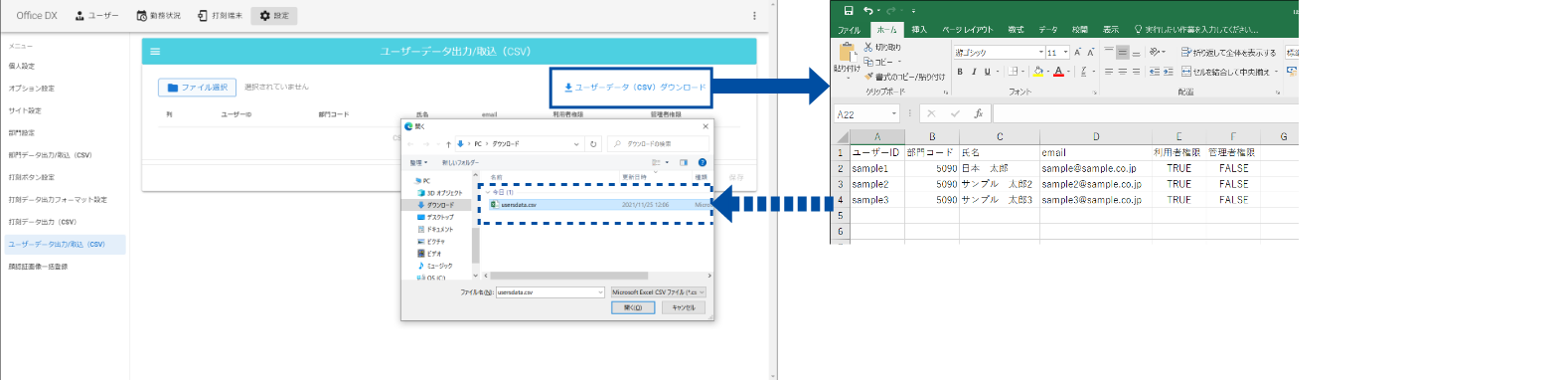Click the ファイル選択 button
This screenshot has width=1568, height=380.
click(198, 88)
